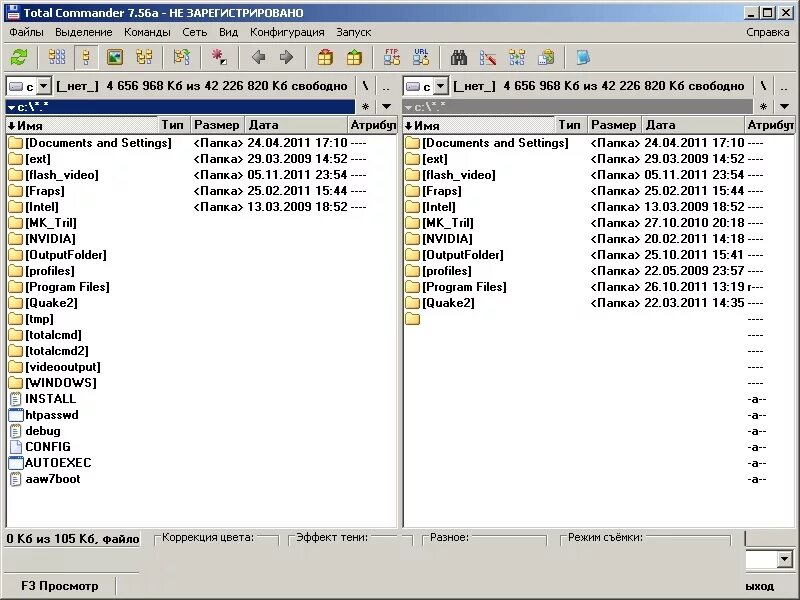Open file search binoculars icon
Screen dimensions: 800x600
click(459, 57)
